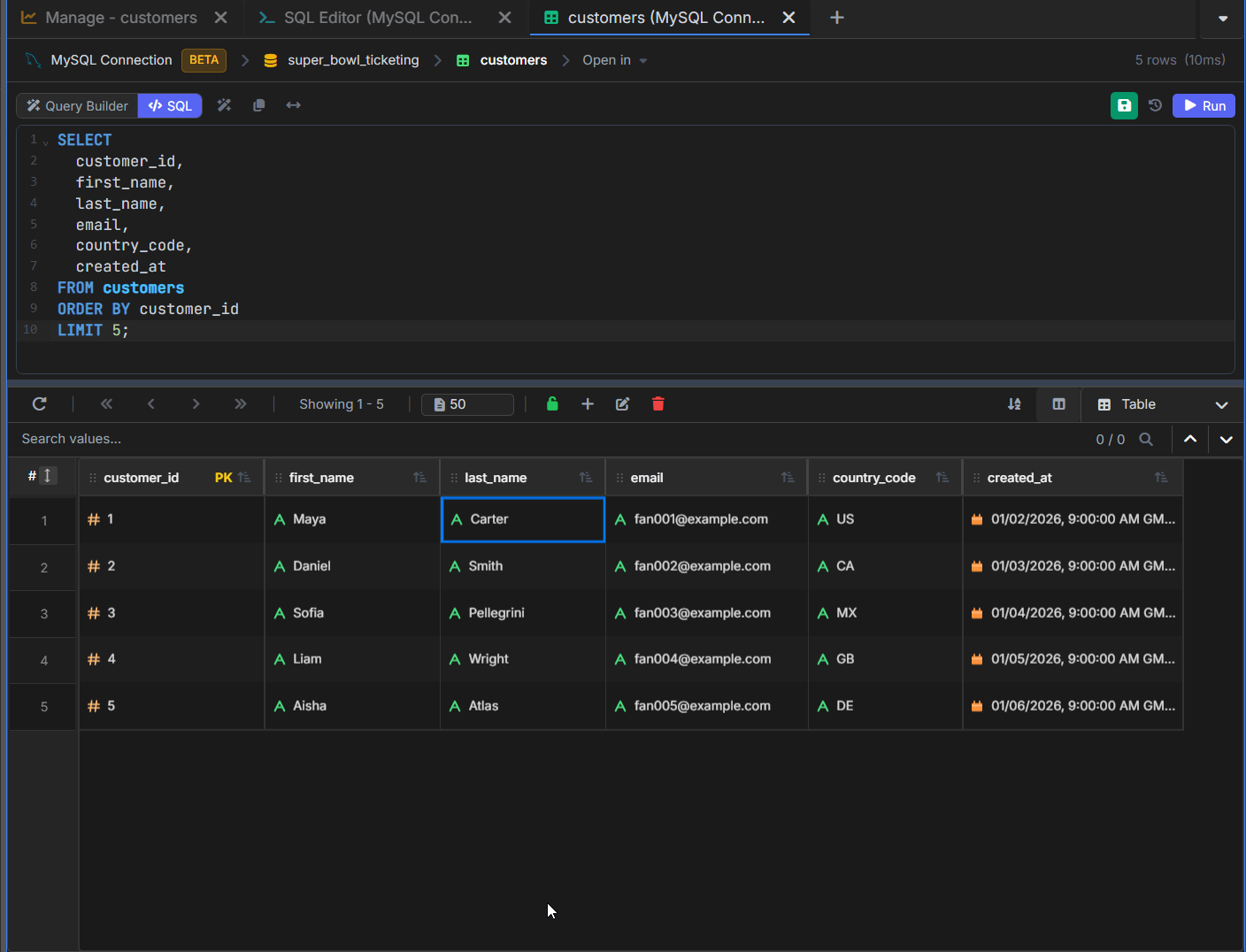Screen dimensions: 1246x952
Task: Select email cell fan002@example.com
Action: 706,566
